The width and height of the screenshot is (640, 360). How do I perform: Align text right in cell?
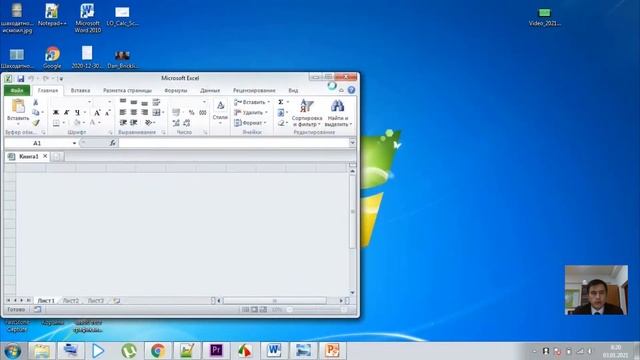[144, 112]
